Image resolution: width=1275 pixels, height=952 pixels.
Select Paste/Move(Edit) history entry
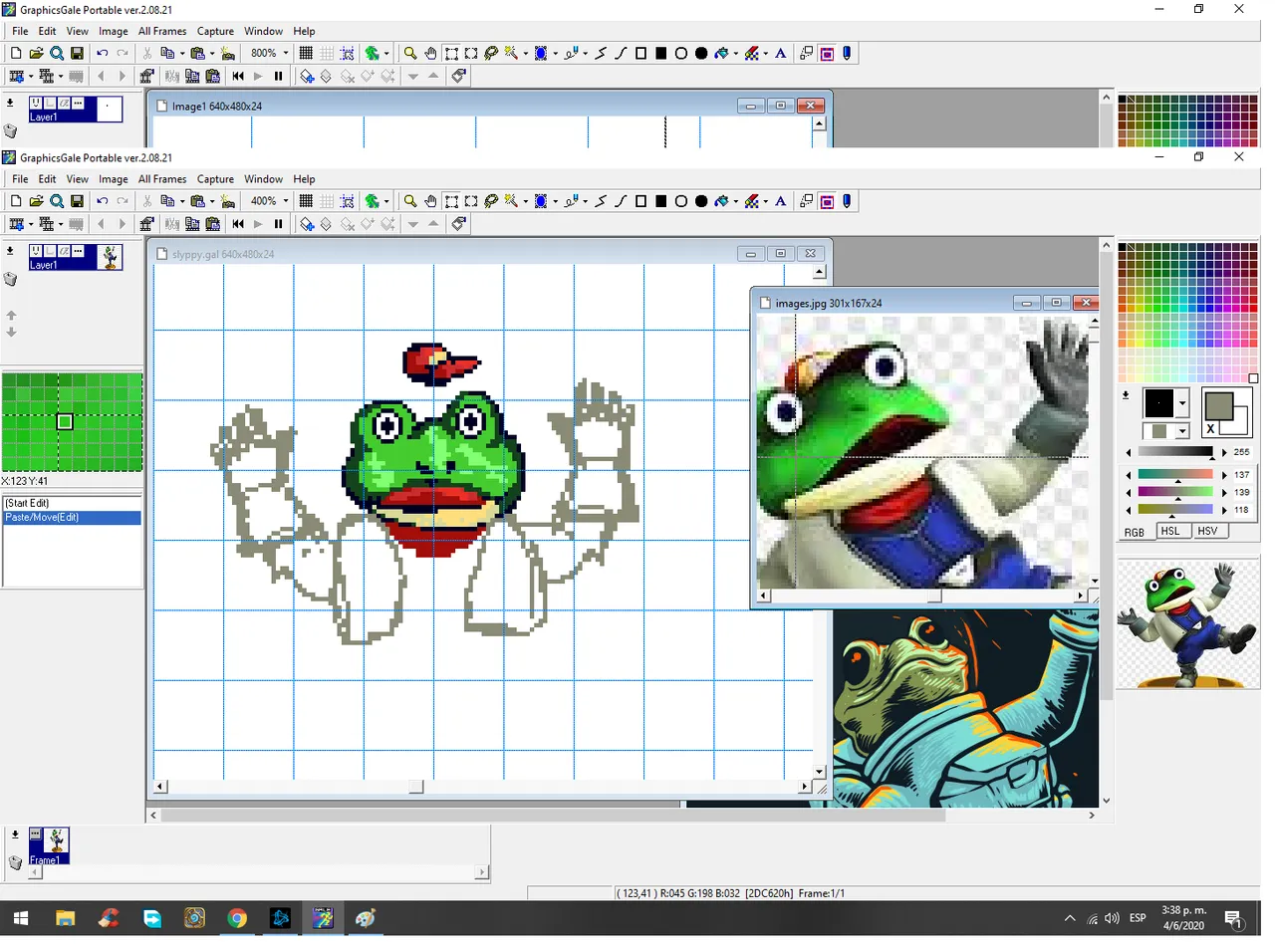(73, 518)
